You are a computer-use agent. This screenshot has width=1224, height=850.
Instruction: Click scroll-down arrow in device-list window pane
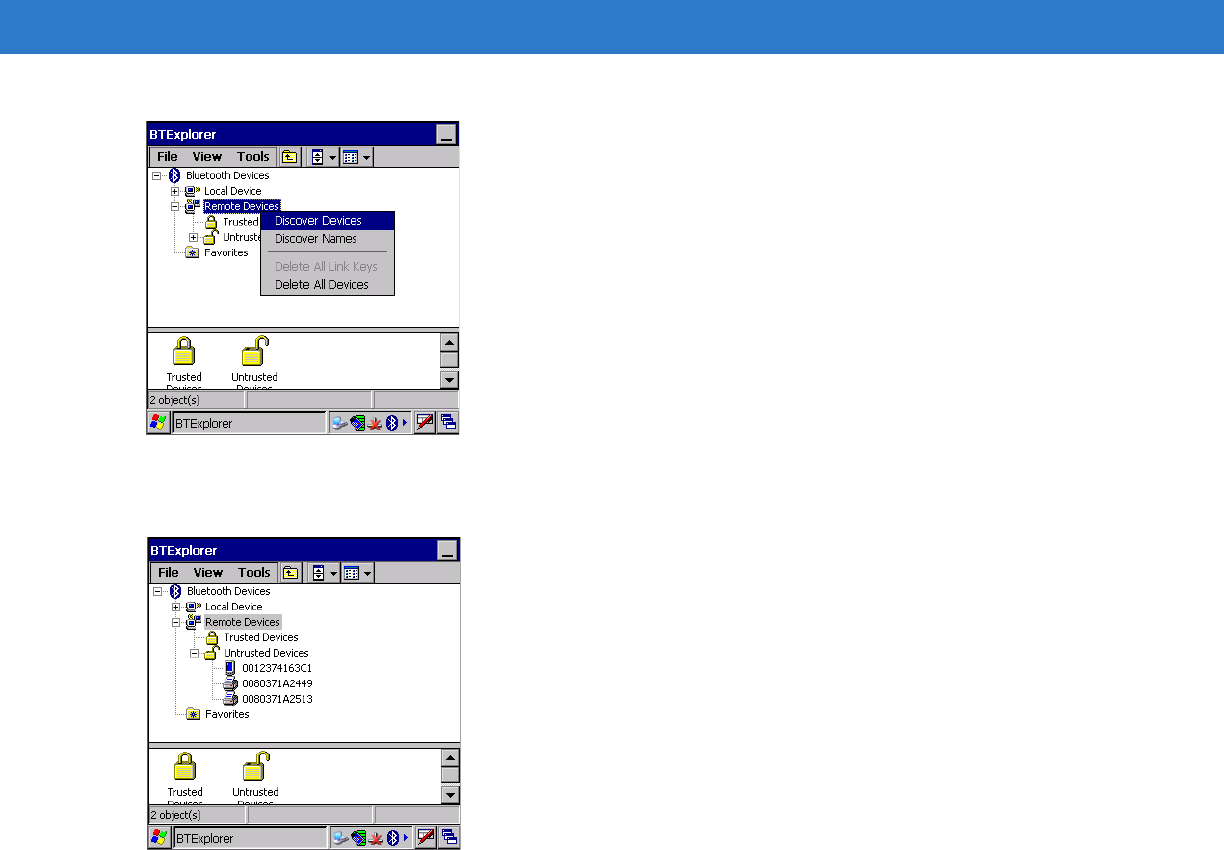[x=451, y=795]
